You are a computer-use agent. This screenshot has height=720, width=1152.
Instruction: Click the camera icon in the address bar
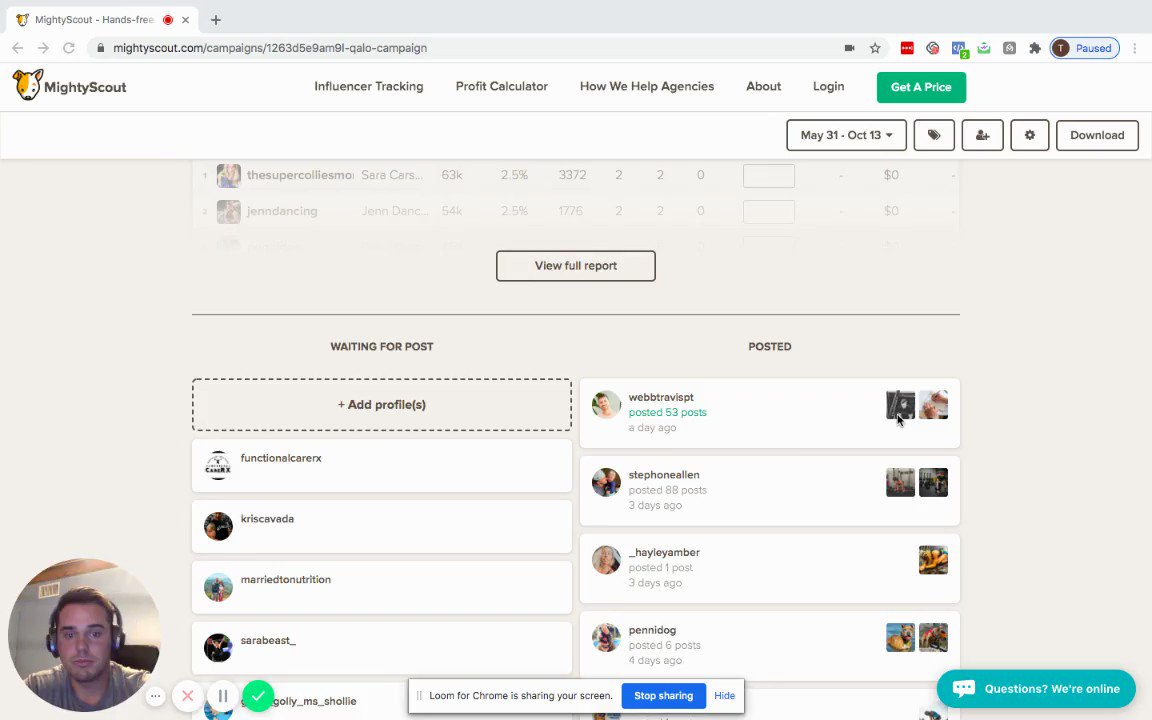[849, 48]
